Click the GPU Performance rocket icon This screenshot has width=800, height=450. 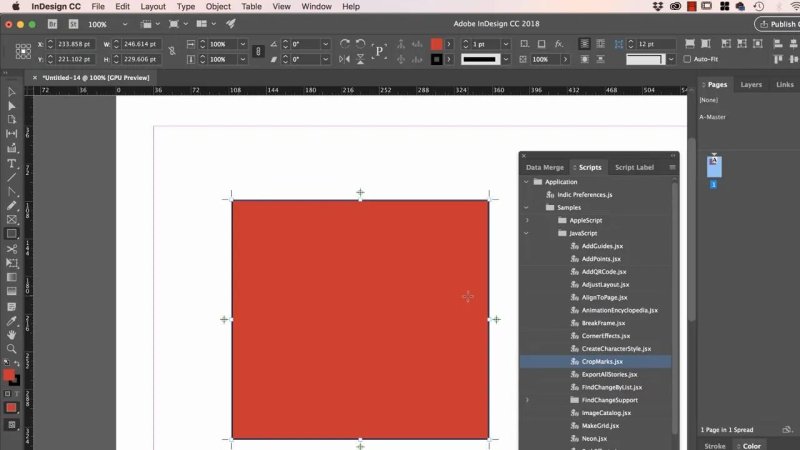click(231, 23)
